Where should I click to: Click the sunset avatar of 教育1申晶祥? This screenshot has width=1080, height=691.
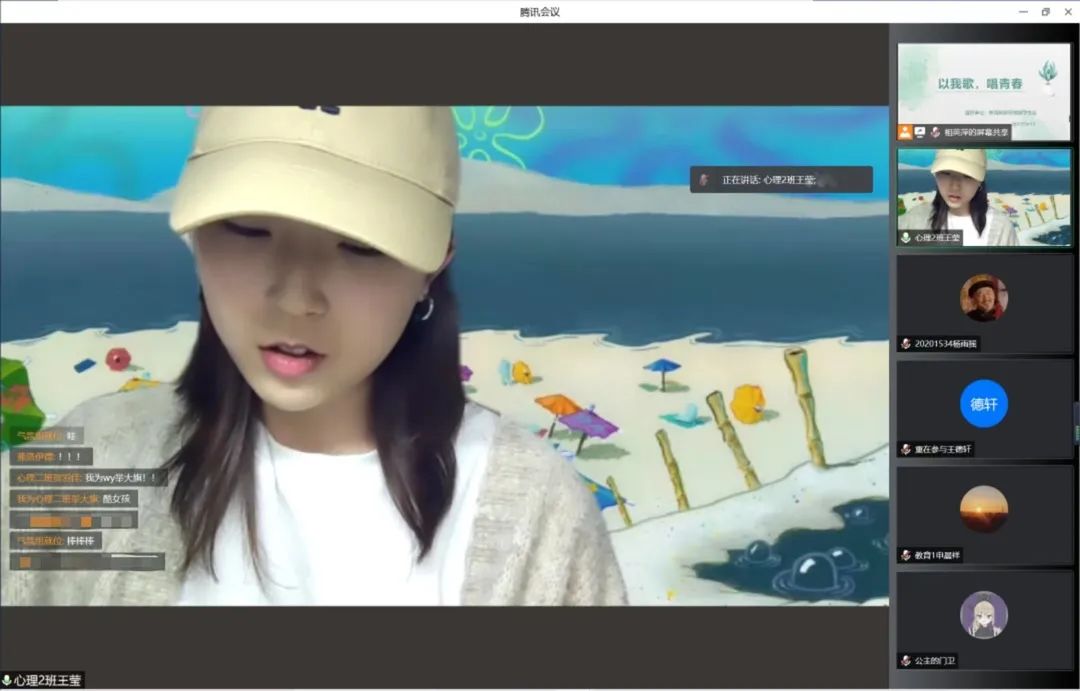[x=983, y=509]
